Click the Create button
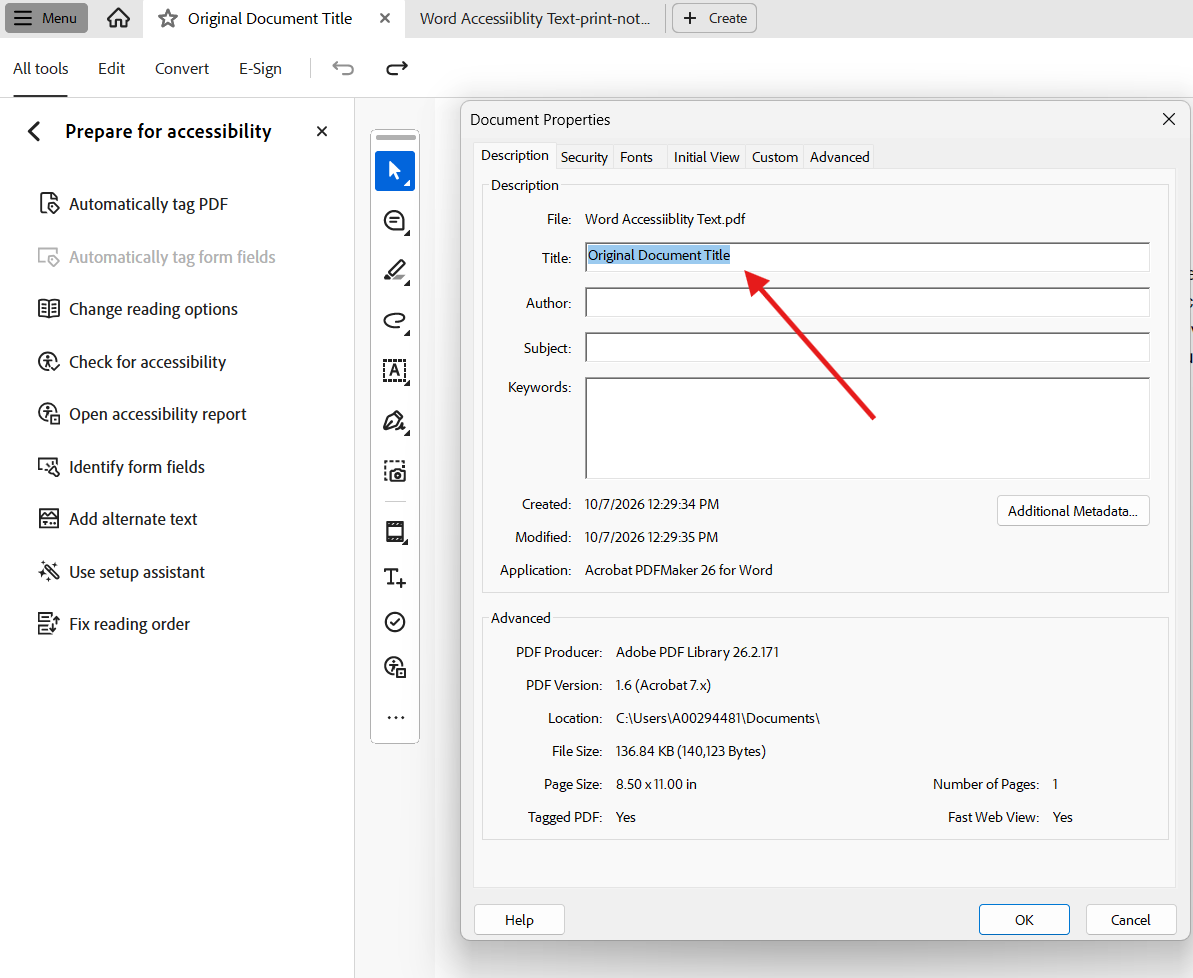Viewport: 1193px width, 978px height. pyautogui.click(x=714, y=18)
